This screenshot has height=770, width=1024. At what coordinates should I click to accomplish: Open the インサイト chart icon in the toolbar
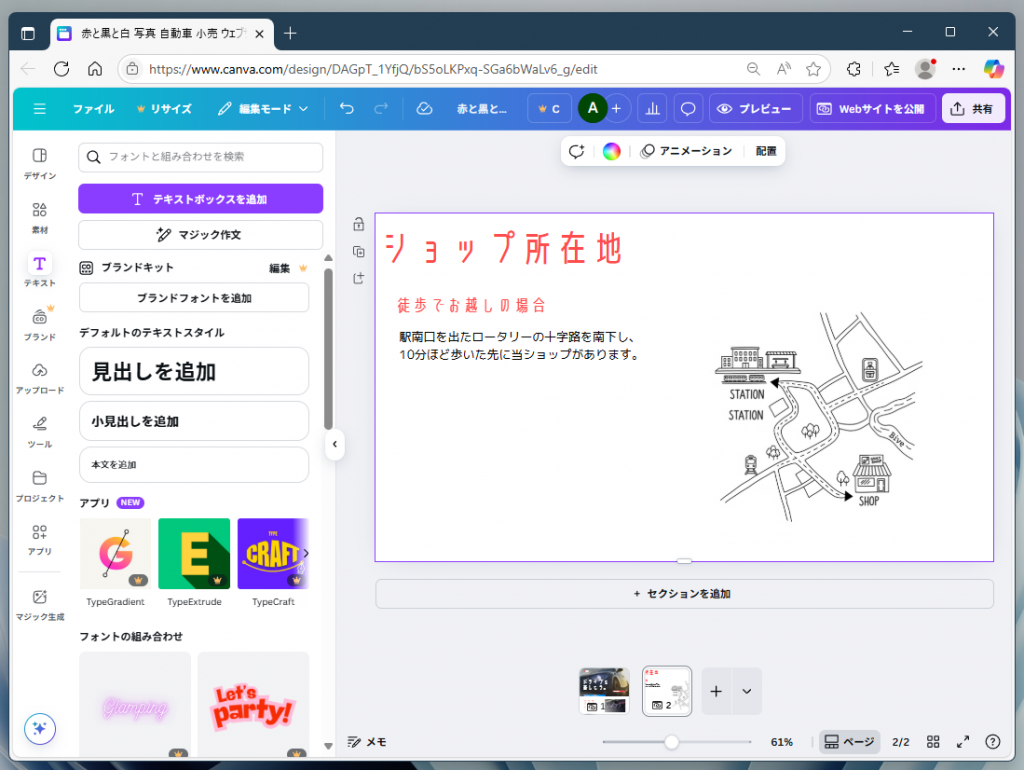pos(652,108)
